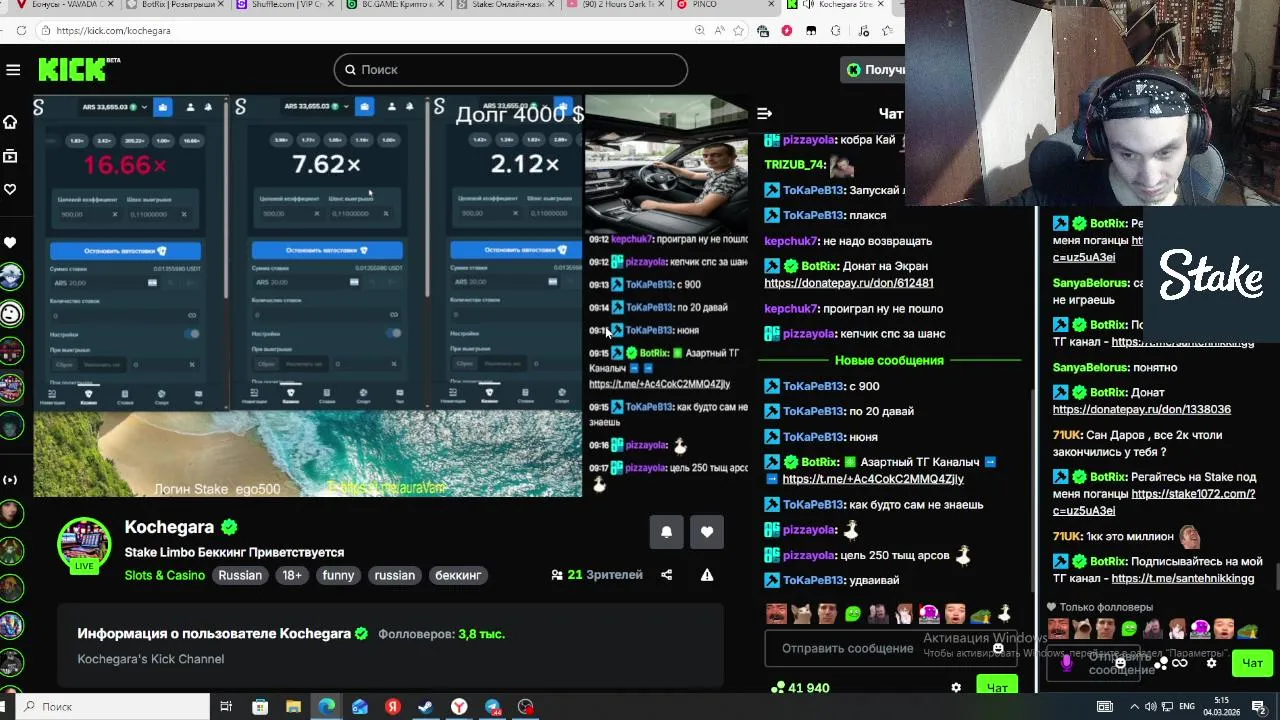1280x720 pixels.
Task: Click the funny tag
Action: [x=338, y=575]
